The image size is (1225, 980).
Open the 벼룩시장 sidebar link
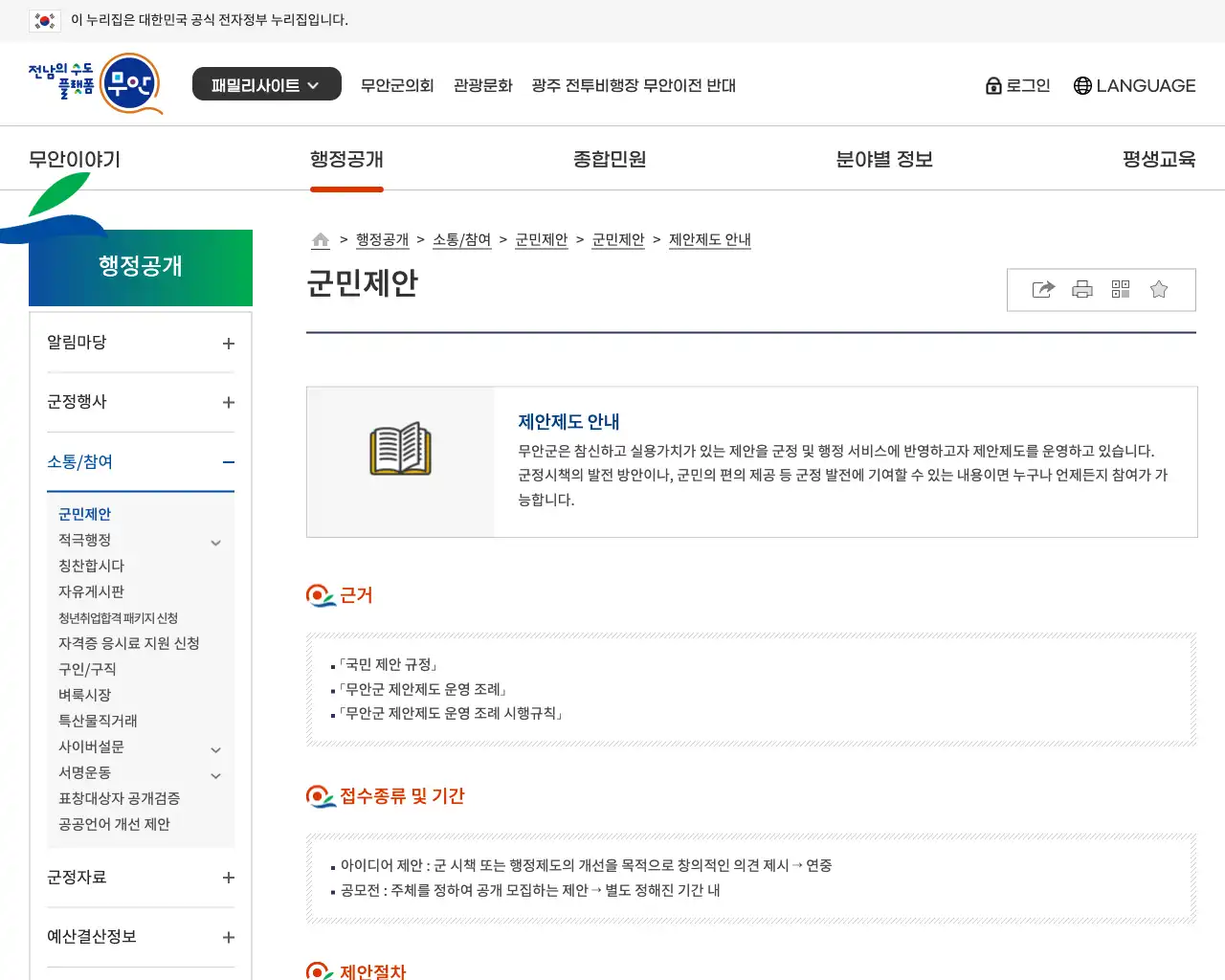(84, 695)
